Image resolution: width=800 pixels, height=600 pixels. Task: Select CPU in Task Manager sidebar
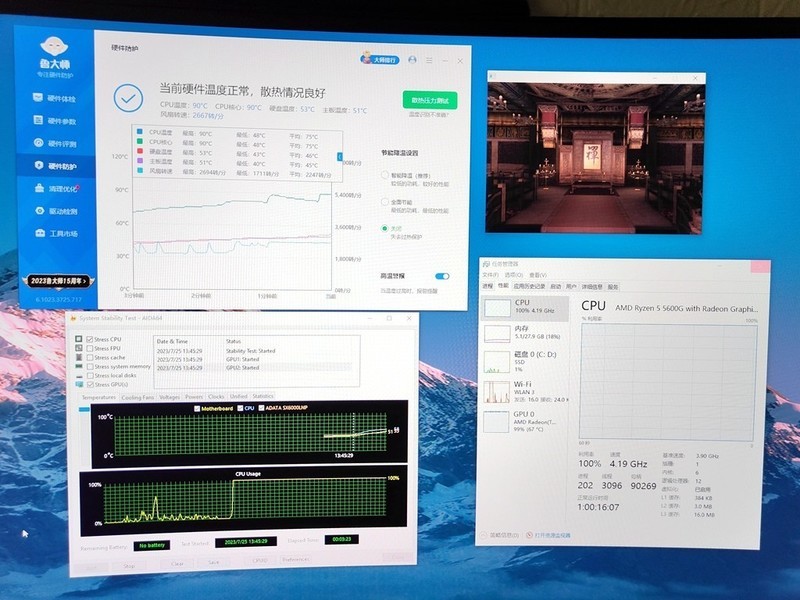click(525, 308)
